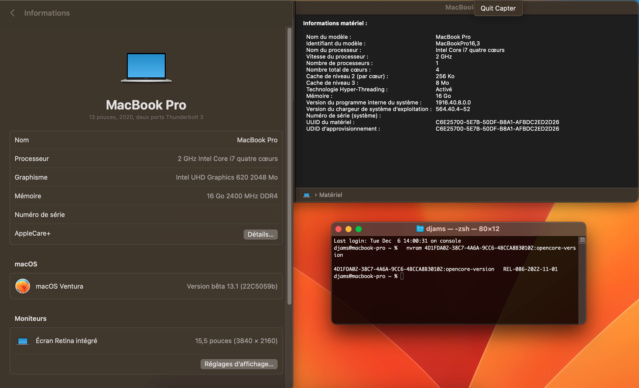Select the Processeur row value

pyautogui.click(x=227, y=159)
